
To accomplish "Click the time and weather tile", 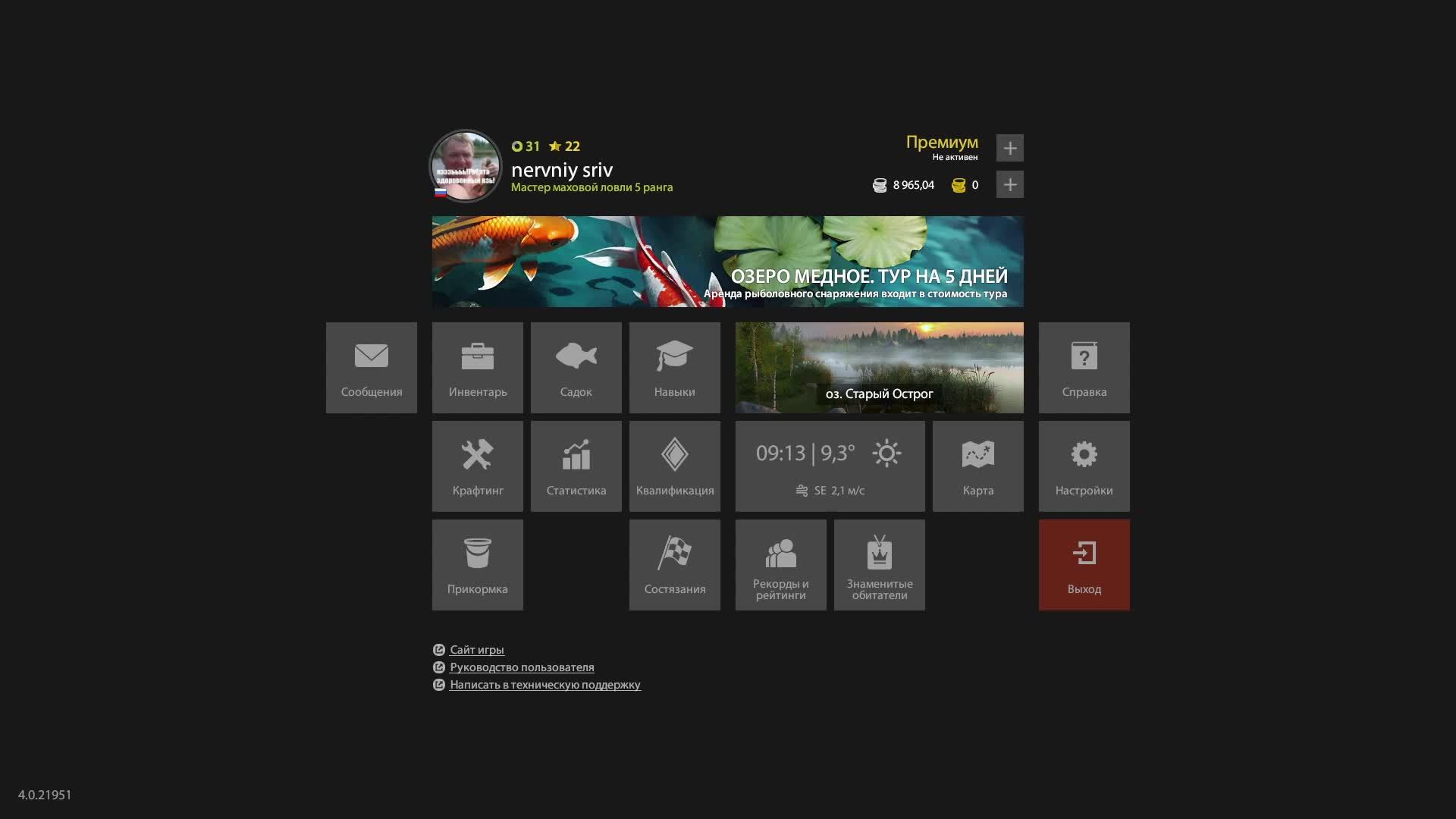I will pos(830,466).
